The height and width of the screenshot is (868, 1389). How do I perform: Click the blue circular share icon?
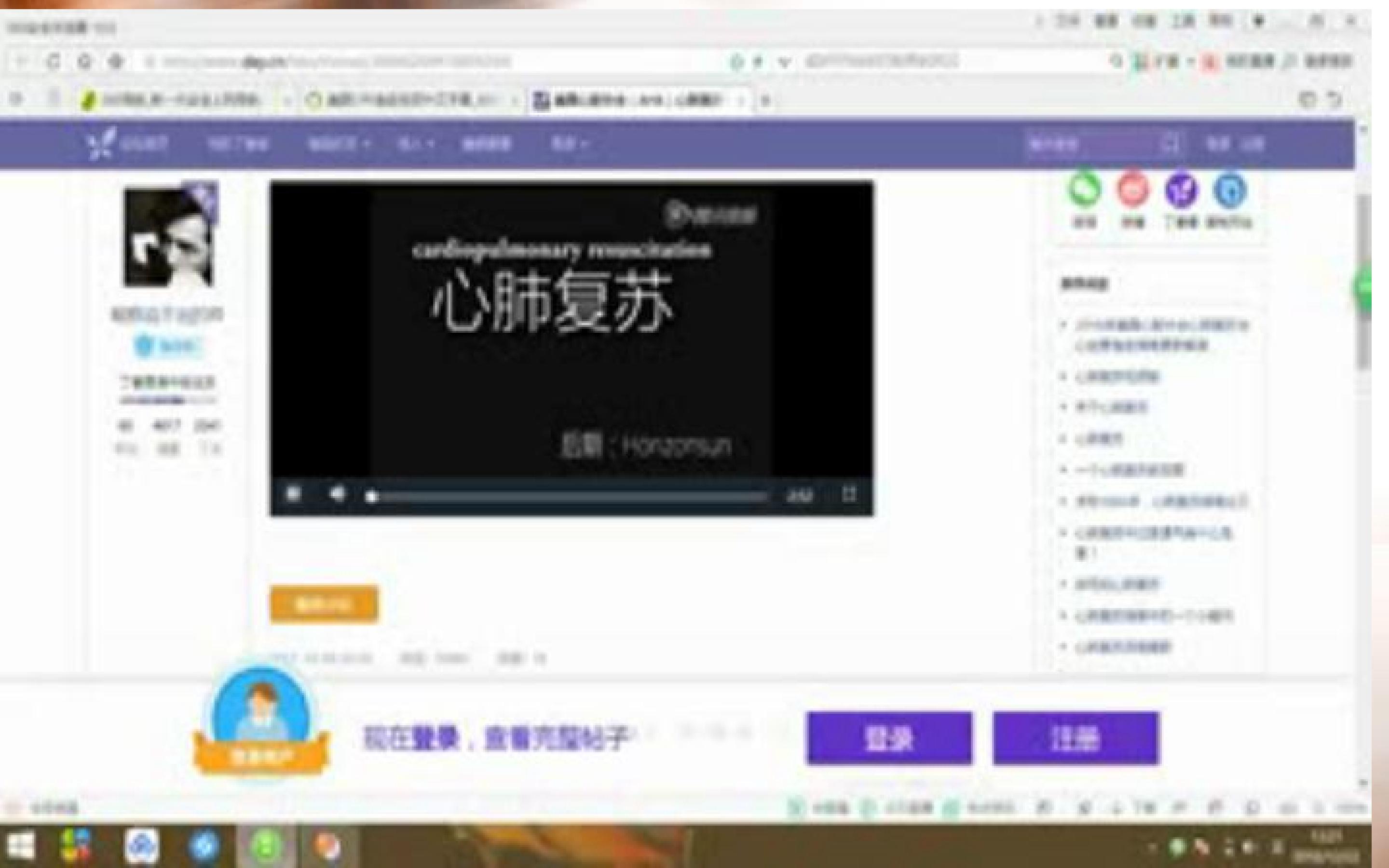click(1231, 191)
